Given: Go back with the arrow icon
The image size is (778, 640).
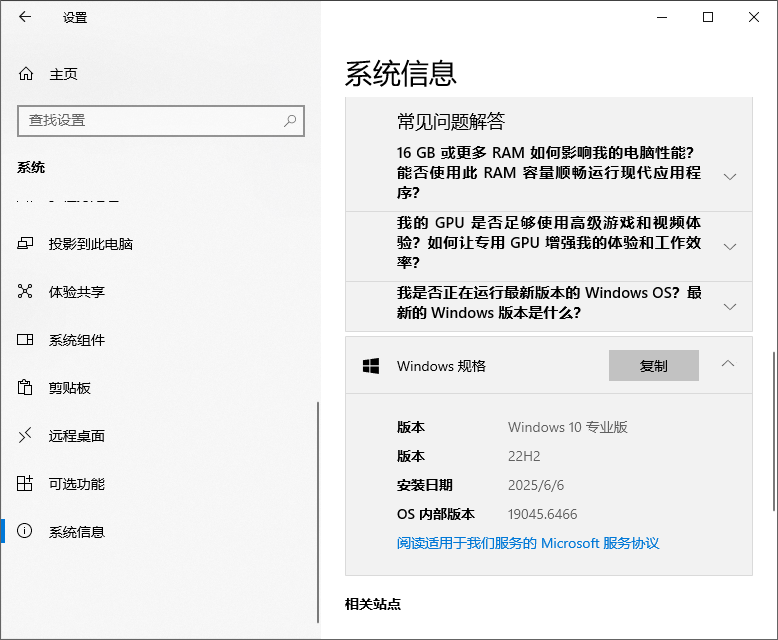Looking at the screenshot, I should [25, 17].
